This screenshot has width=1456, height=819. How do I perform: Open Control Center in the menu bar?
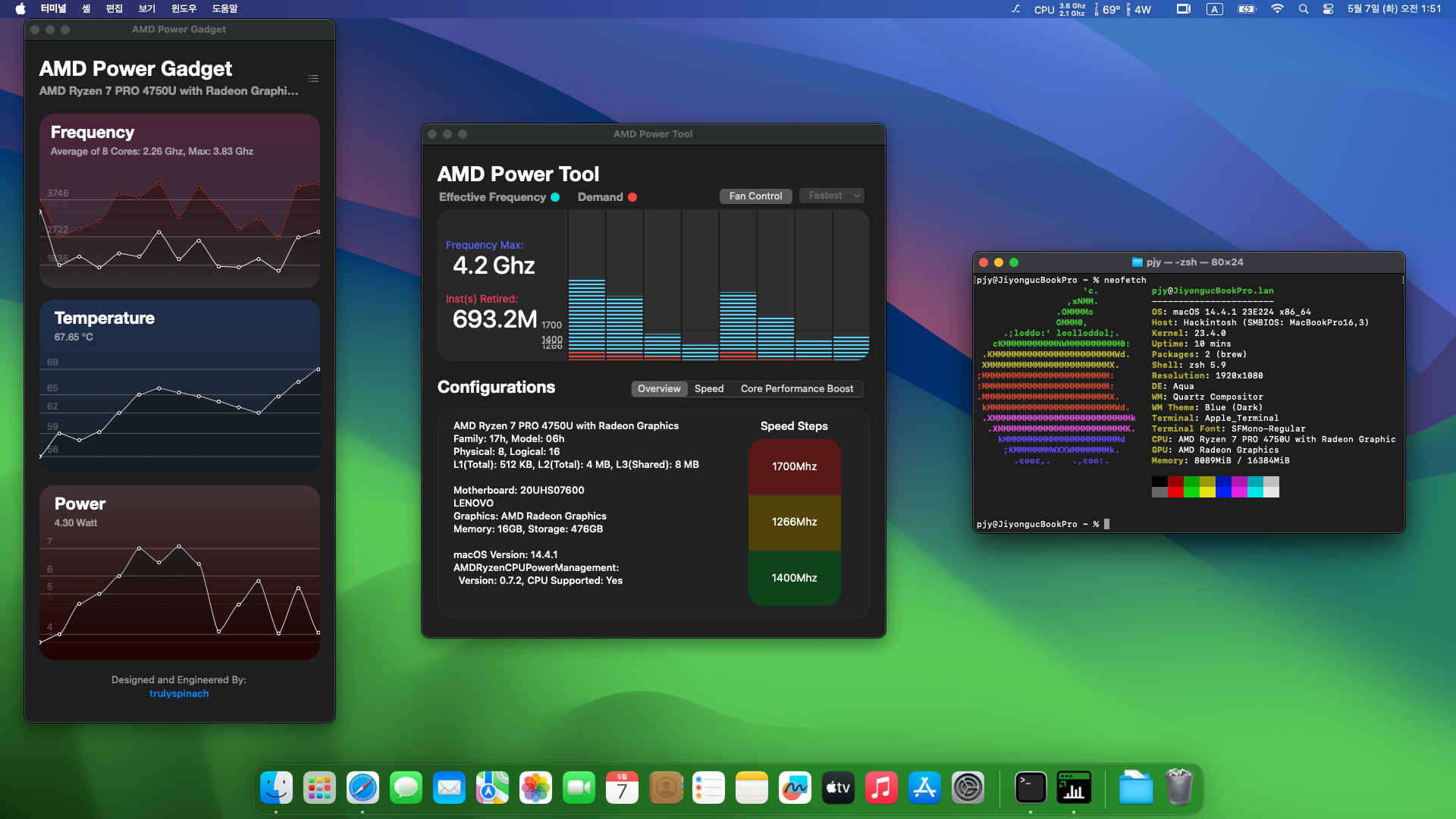point(1328,9)
